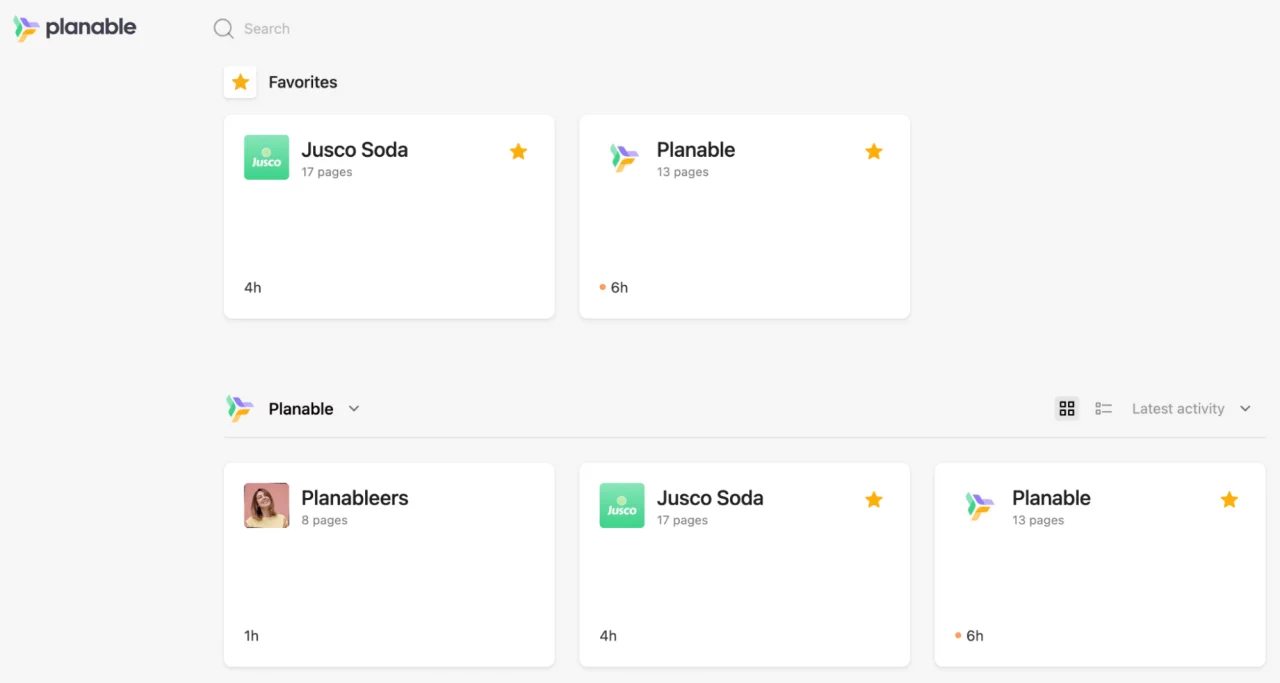Click the Planable logo next to workspace heading
Image resolution: width=1280 pixels, height=683 pixels.
coord(240,408)
